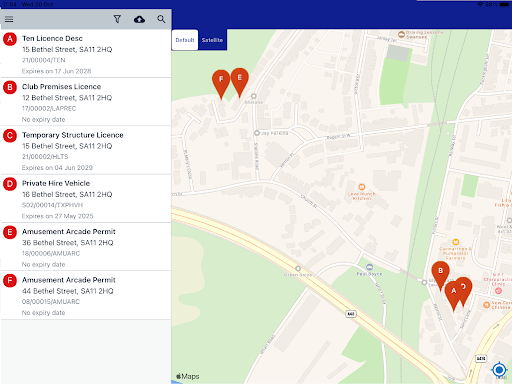The height and width of the screenshot is (384, 512).
Task: Open Private Hire Vehicle entry
Action: click(x=86, y=199)
